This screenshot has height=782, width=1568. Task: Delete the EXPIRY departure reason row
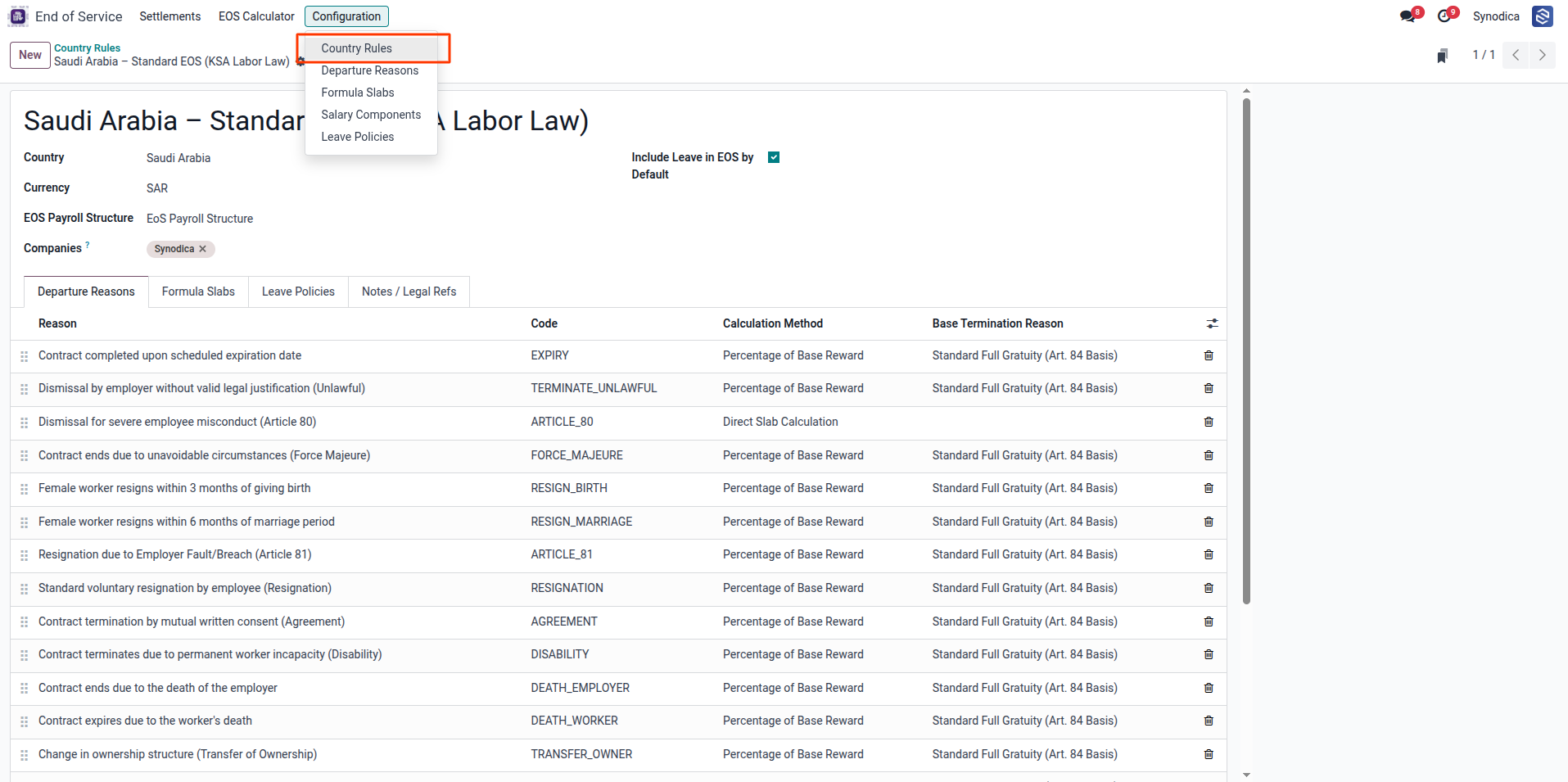[x=1209, y=355]
